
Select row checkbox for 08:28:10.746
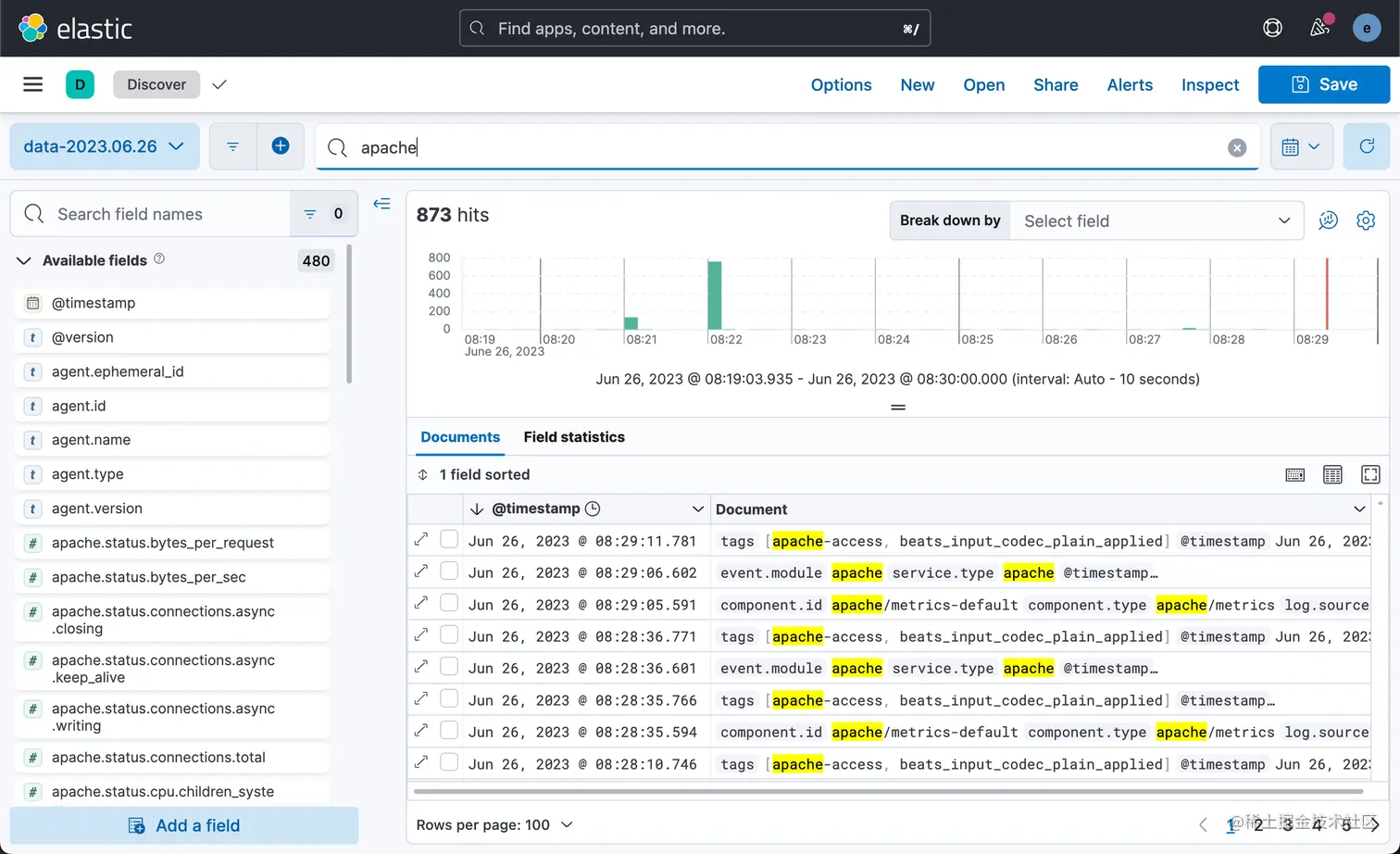(x=449, y=762)
